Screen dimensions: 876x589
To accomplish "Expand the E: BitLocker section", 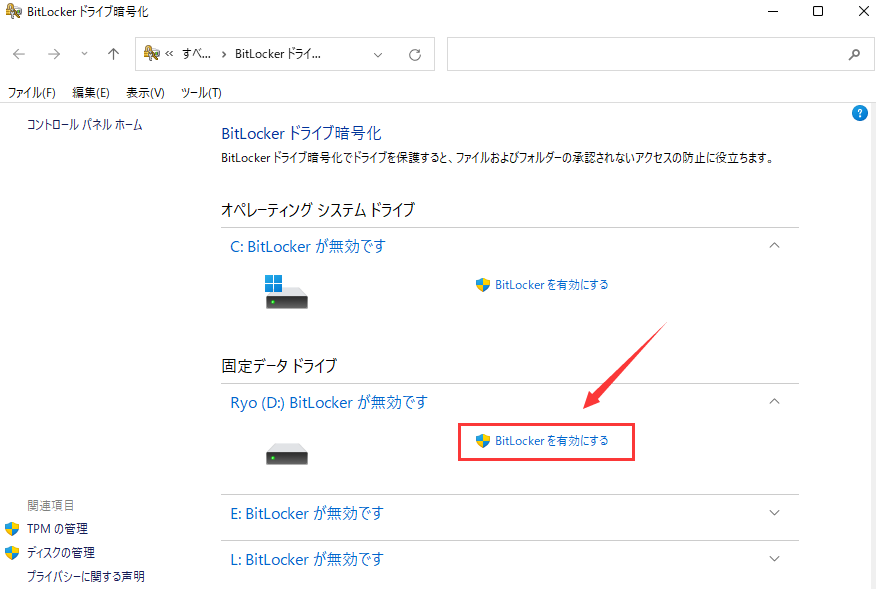I will (774, 513).
